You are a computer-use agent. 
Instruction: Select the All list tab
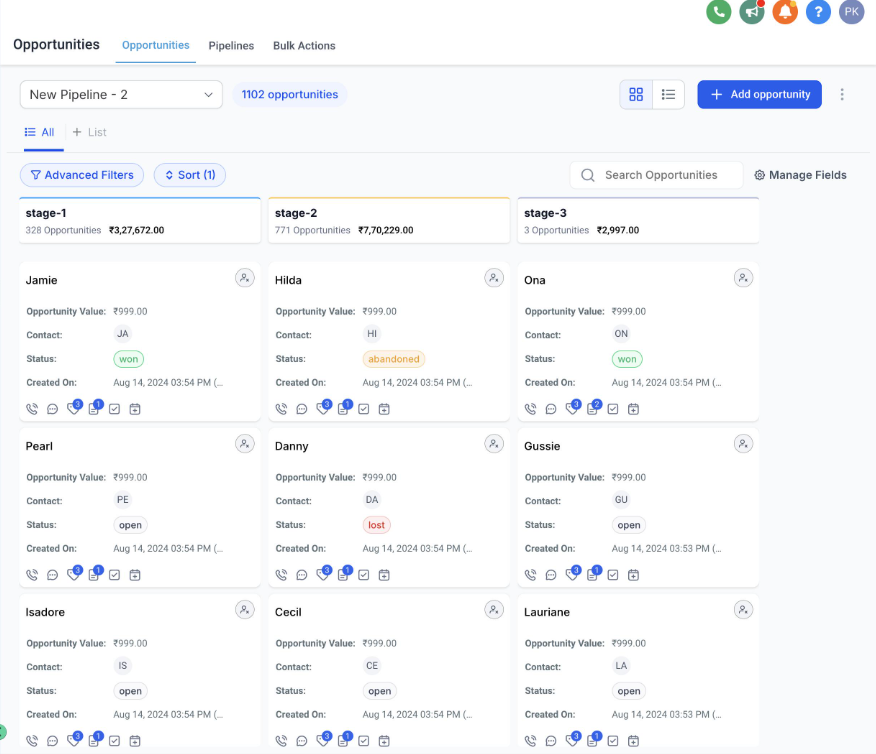40,132
